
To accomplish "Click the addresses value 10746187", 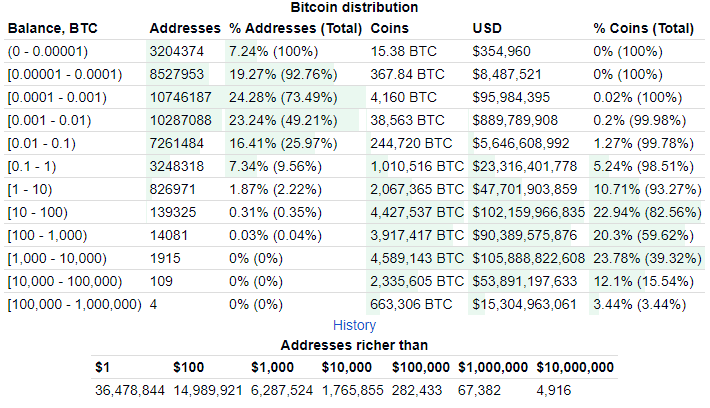I will pyautogui.click(x=181, y=97).
